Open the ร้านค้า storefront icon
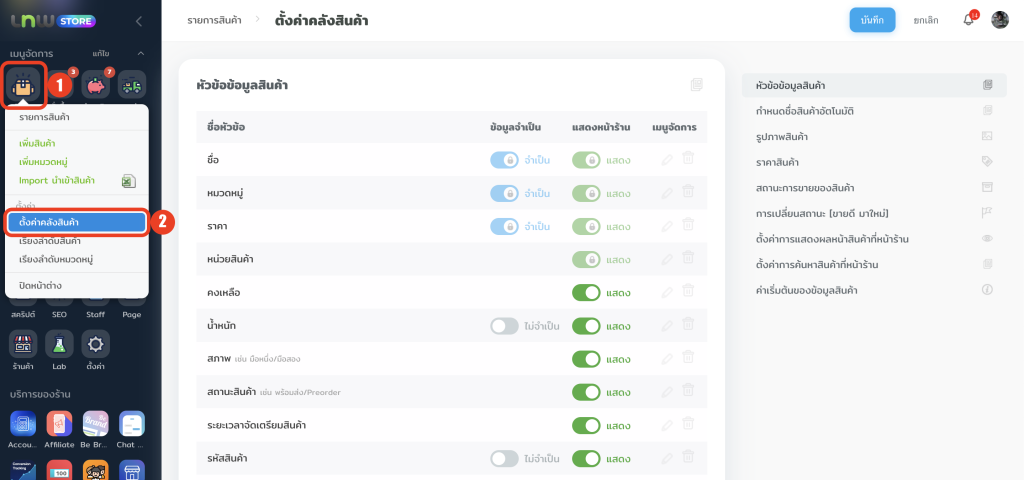This screenshot has height=480, width=1024. (x=24, y=345)
